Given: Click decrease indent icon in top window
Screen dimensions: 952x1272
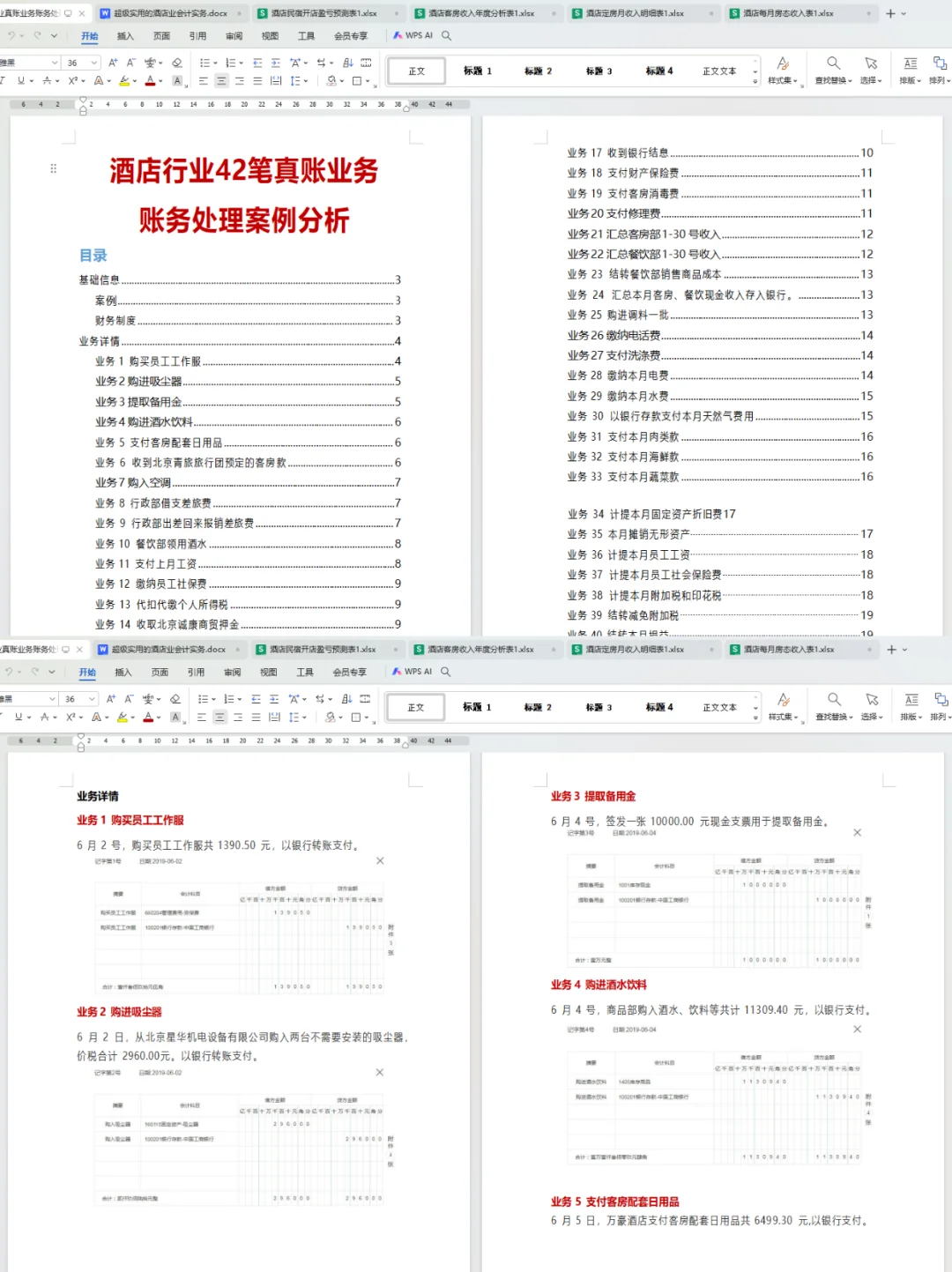Looking at the screenshot, I should tap(257, 63).
